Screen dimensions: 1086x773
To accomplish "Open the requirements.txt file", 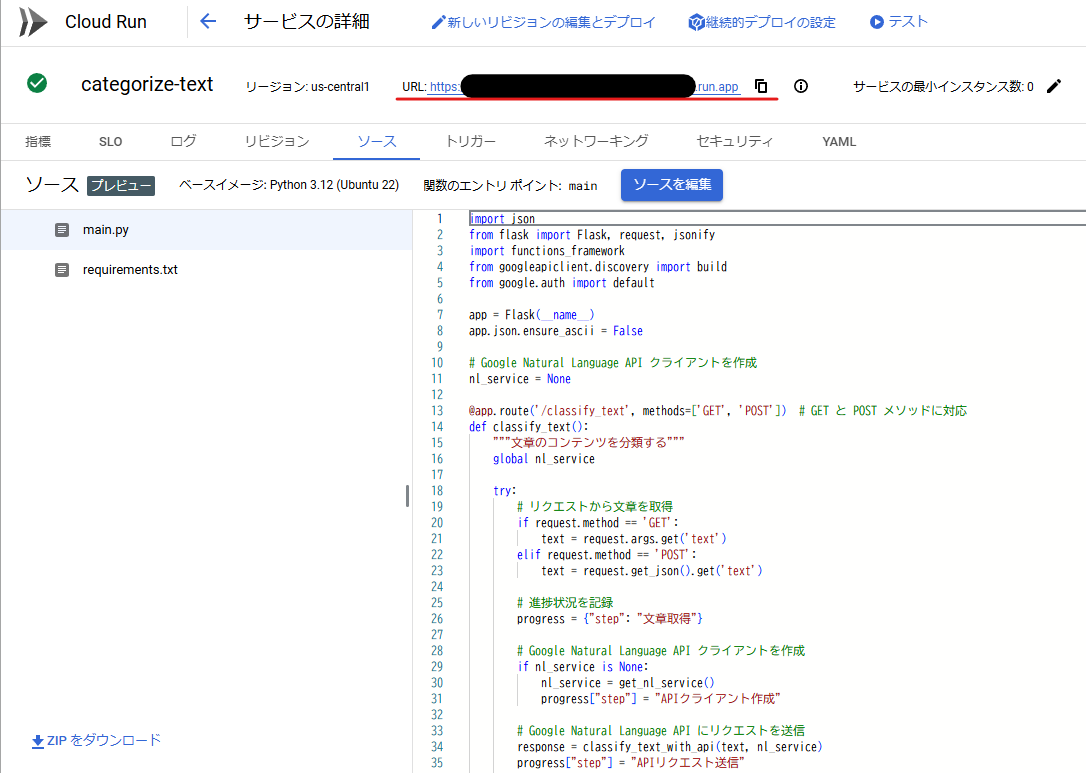I will (128, 269).
